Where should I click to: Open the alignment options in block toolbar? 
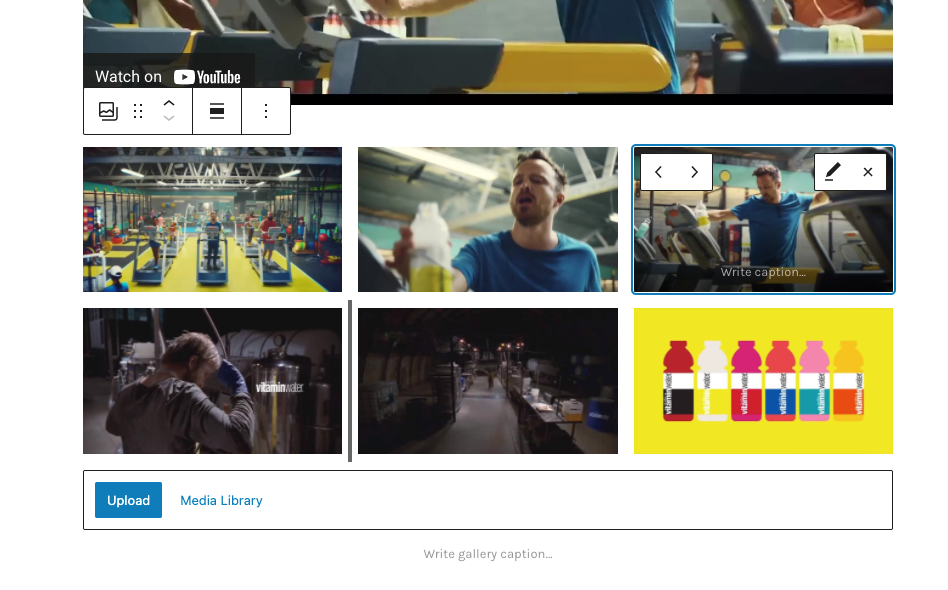click(x=217, y=111)
